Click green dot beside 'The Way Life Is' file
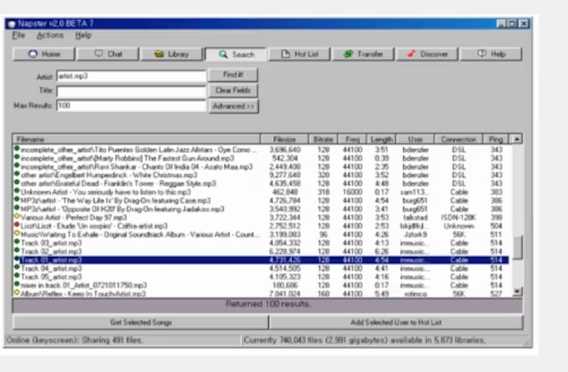568x372 pixels. 17,199
